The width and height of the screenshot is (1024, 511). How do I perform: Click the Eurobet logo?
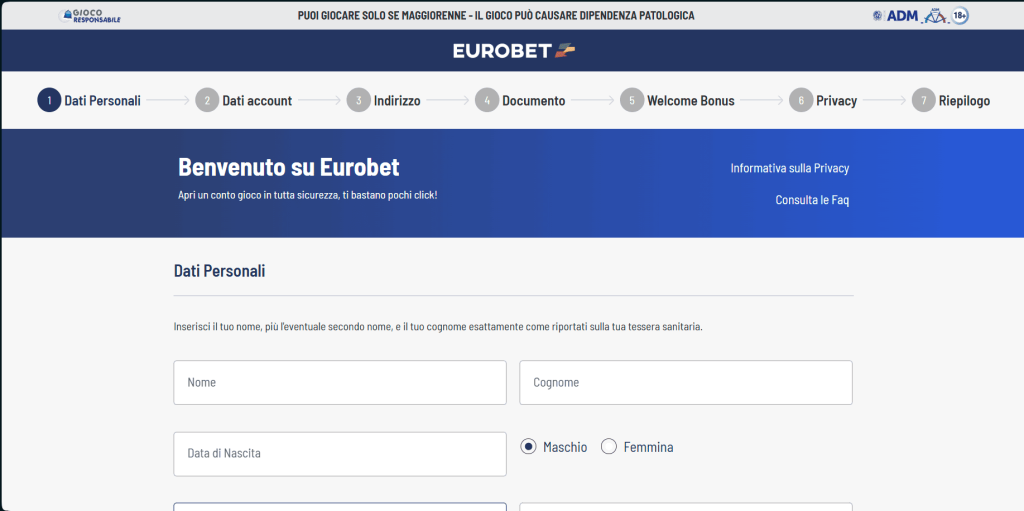pos(514,51)
